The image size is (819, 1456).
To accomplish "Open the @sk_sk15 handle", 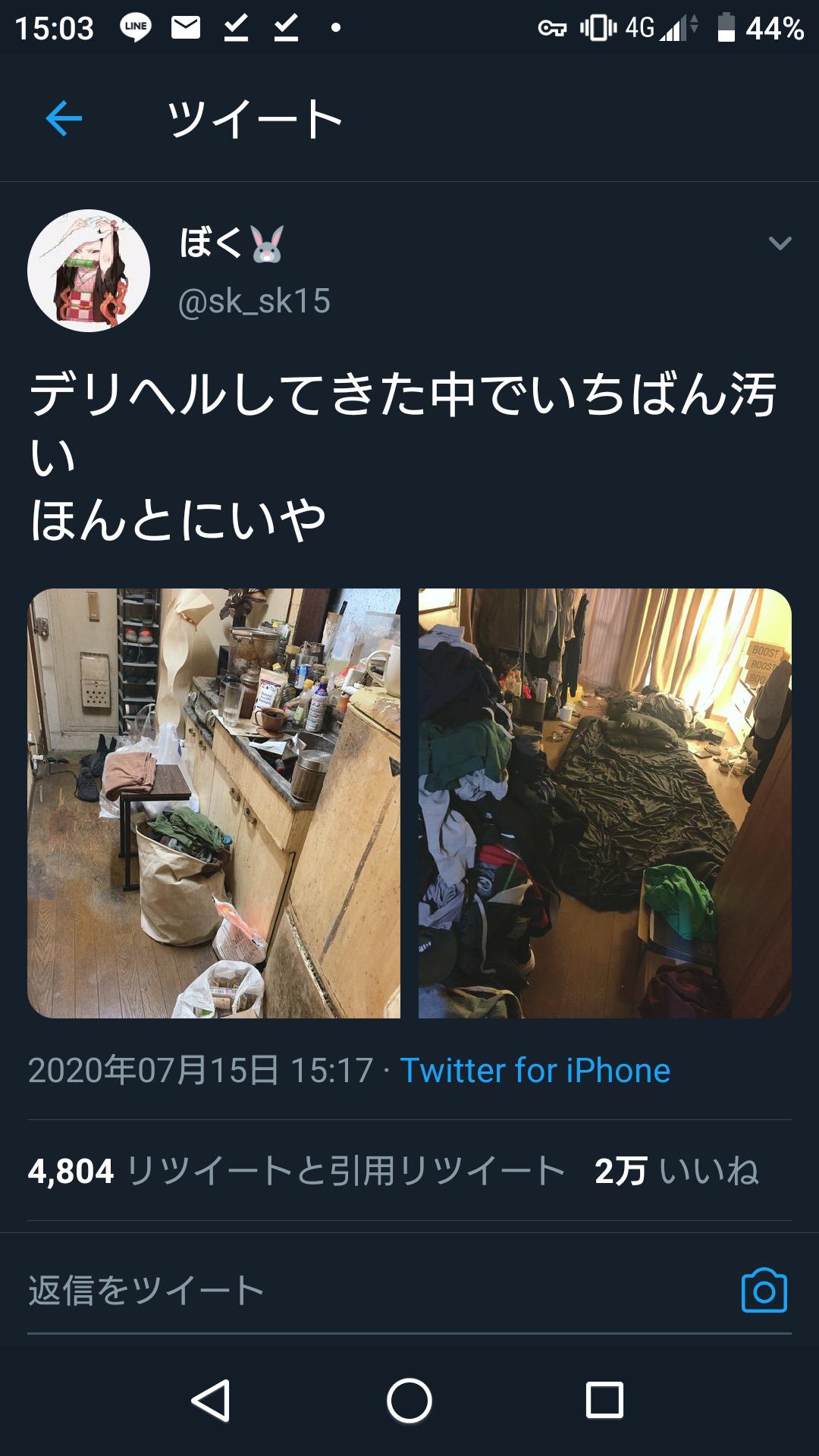I will [254, 301].
